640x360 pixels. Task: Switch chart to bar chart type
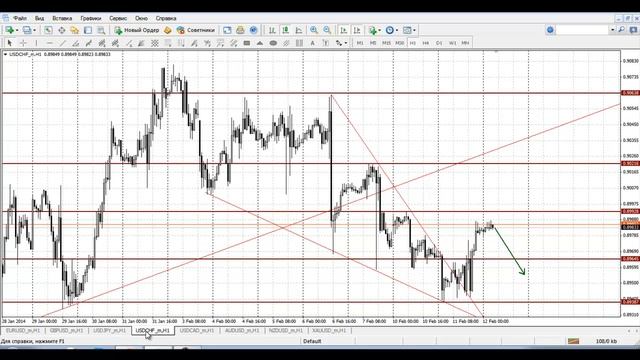(x=272, y=30)
